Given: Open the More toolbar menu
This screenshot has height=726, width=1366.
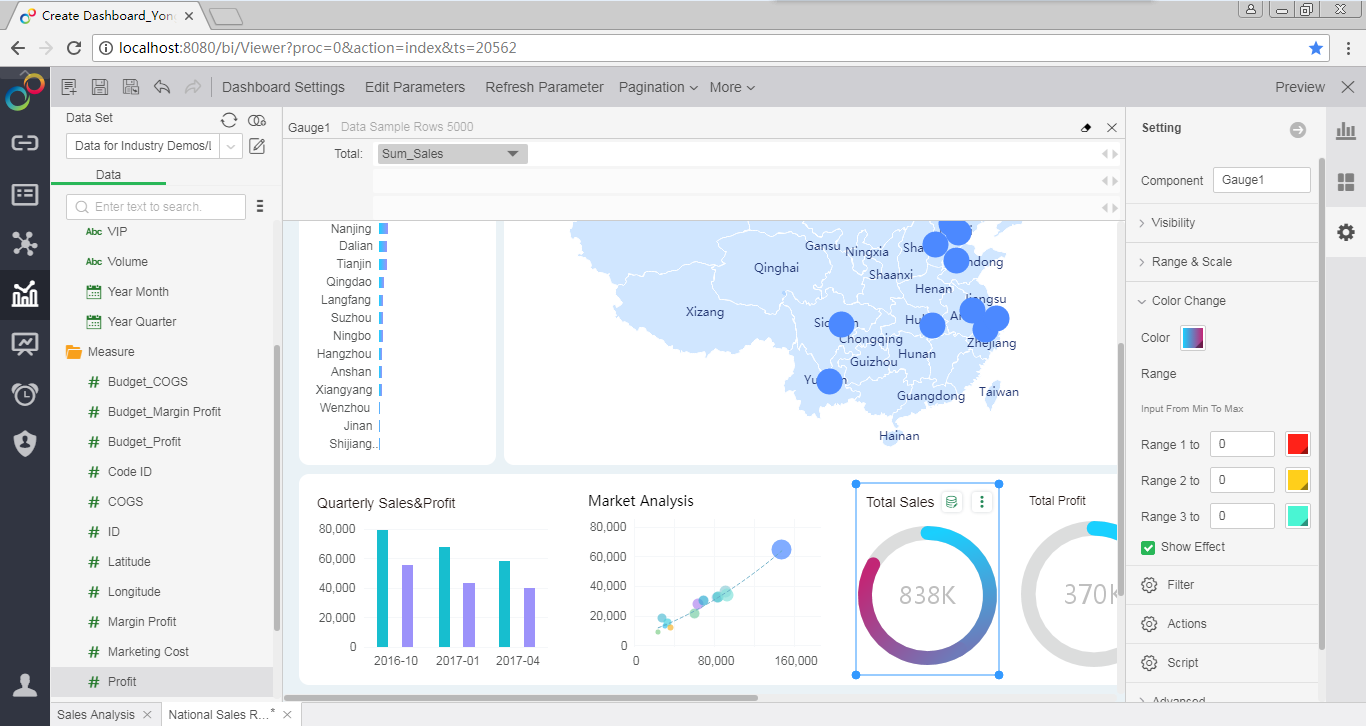Looking at the screenshot, I should 732,87.
